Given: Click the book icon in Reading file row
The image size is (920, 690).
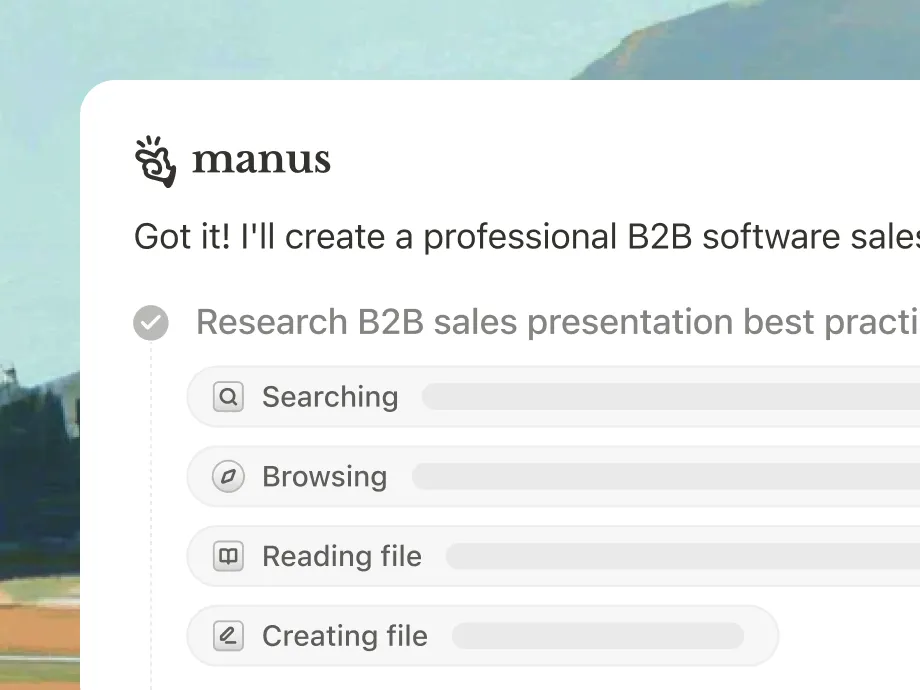Looking at the screenshot, I should (229, 556).
